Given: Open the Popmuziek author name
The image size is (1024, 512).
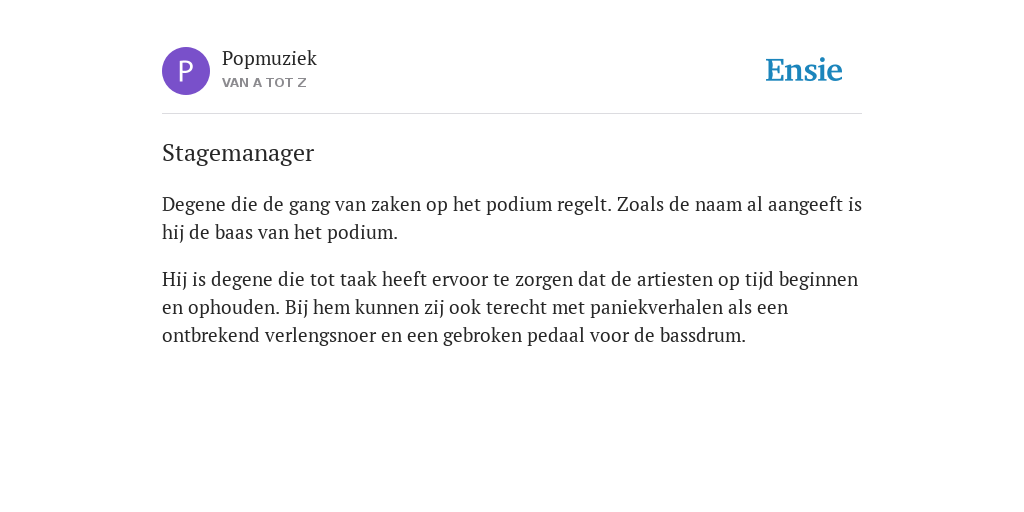Looking at the screenshot, I should coord(269,59).
